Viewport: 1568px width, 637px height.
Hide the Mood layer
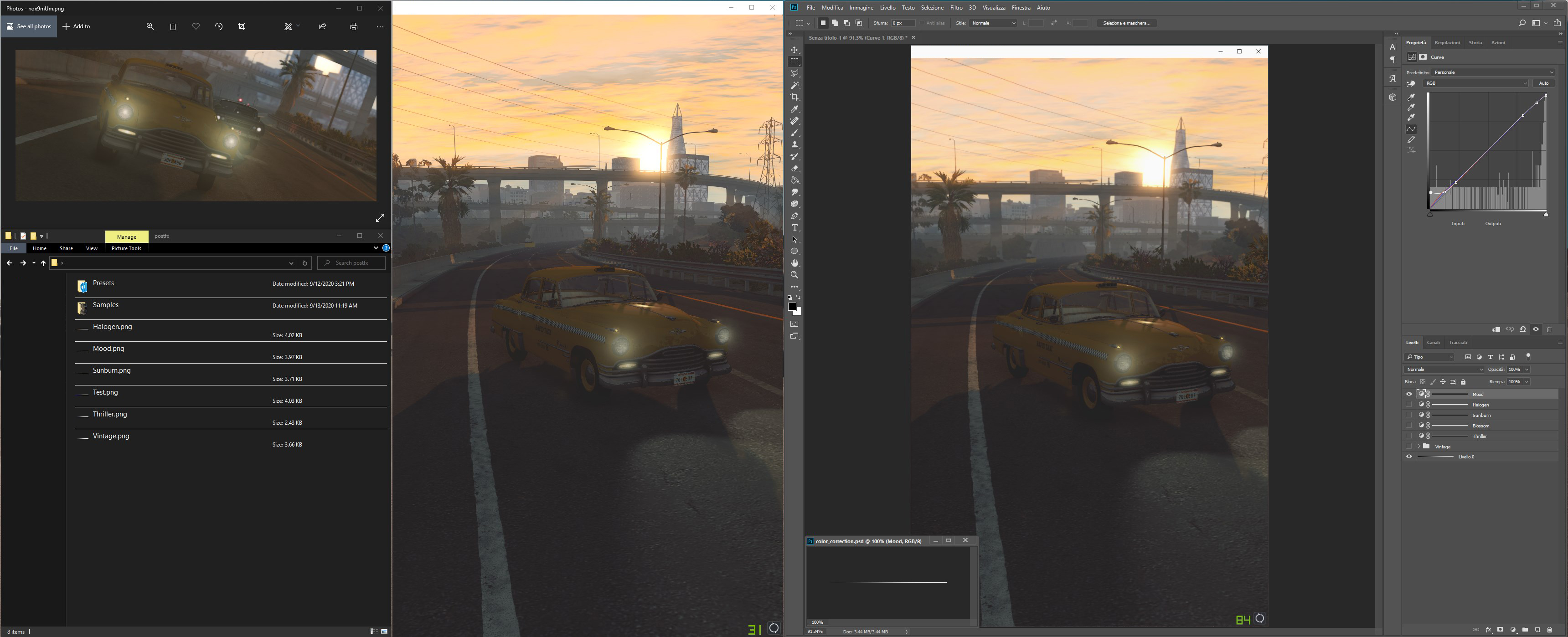[1409, 394]
